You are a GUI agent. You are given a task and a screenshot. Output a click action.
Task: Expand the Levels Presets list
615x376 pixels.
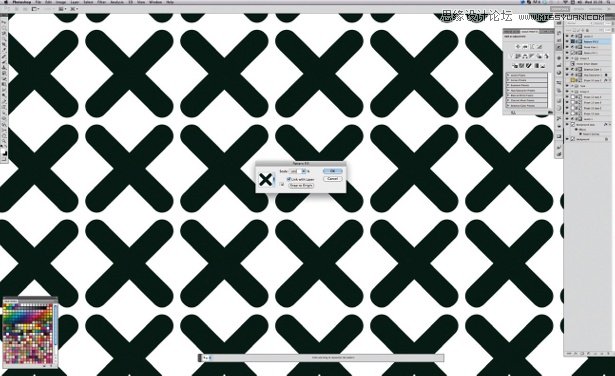(508, 75)
